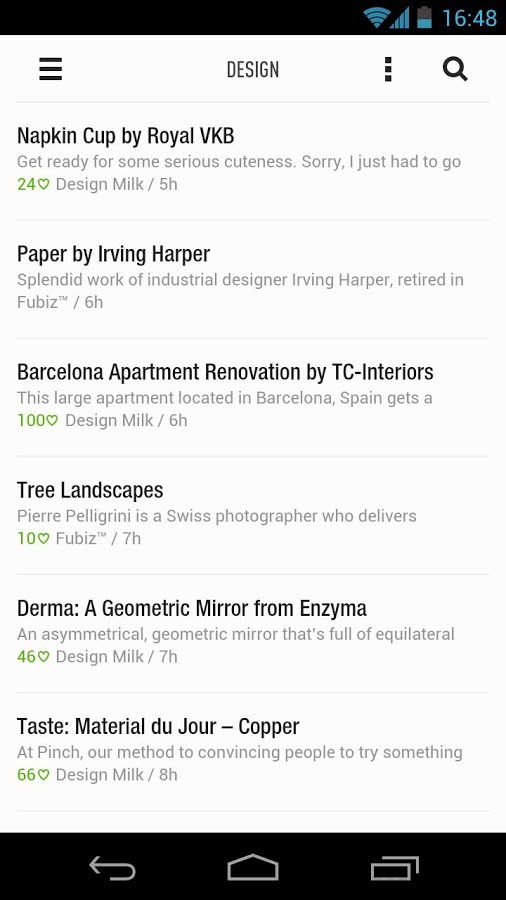506x900 pixels.
Task: Open article Paper by Irving Harper
Action: pos(253,279)
